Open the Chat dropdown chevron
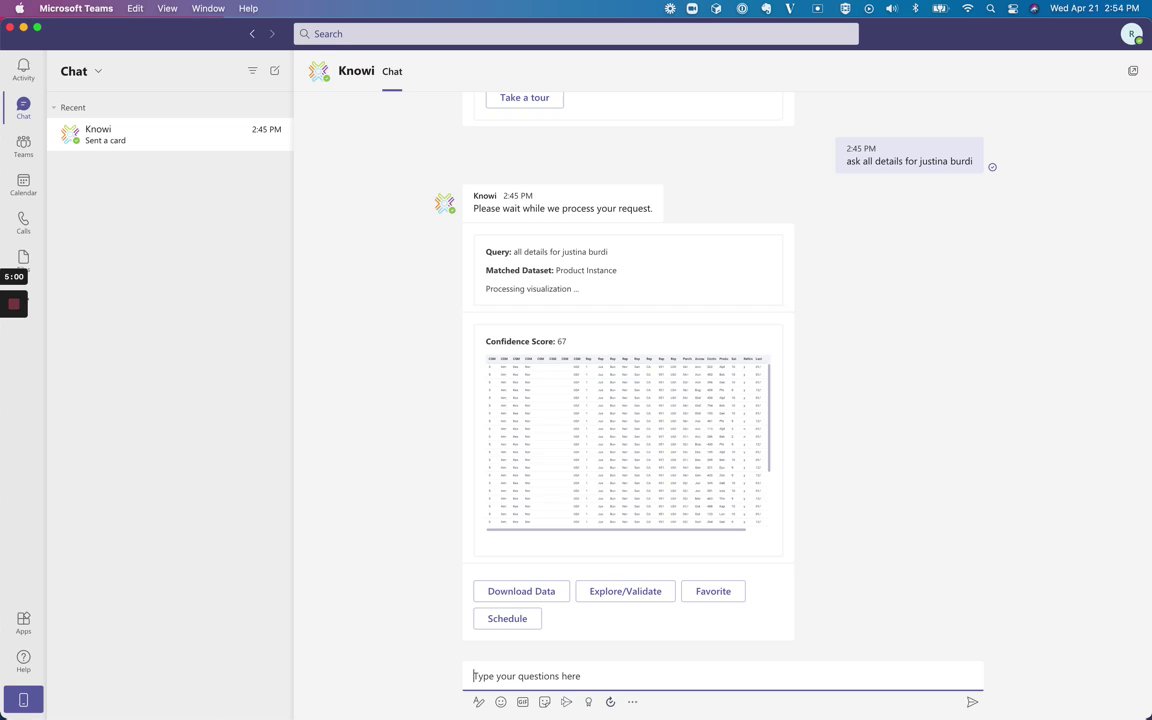This screenshot has width=1152, height=720. (98, 71)
